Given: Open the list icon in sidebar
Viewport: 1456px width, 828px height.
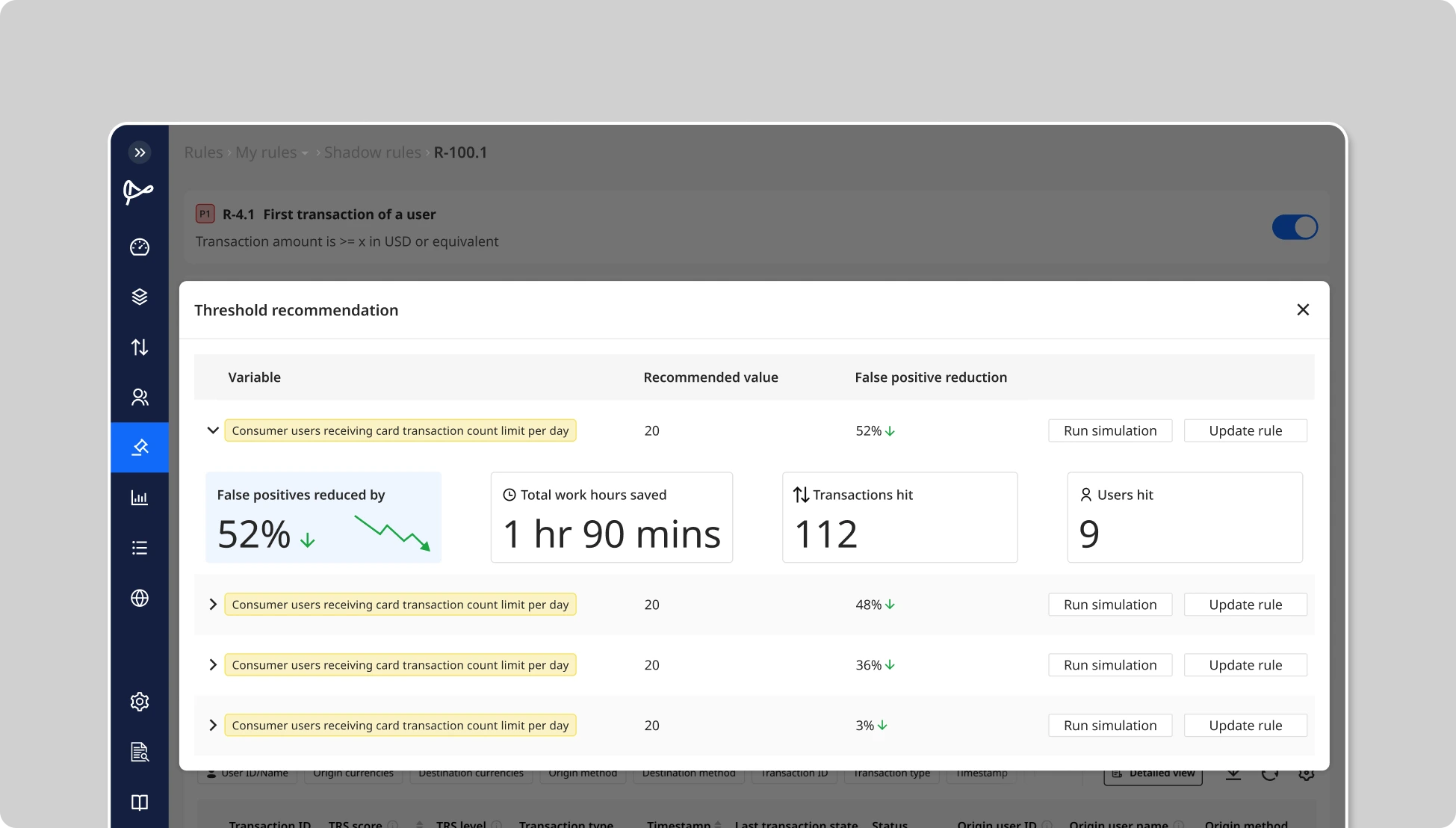Looking at the screenshot, I should pos(140,548).
